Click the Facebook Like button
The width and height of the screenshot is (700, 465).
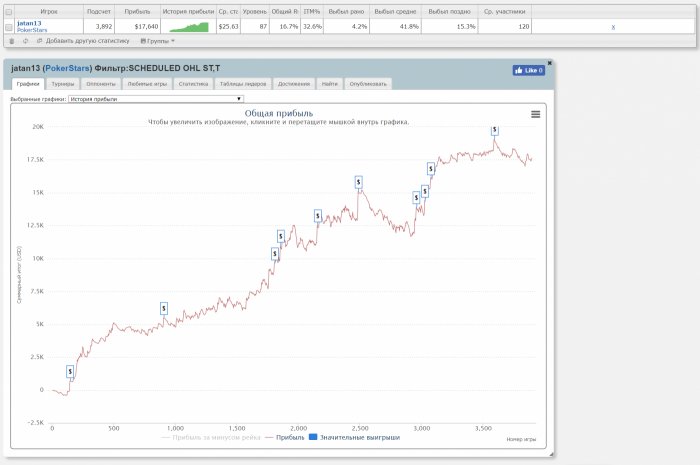click(529, 70)
